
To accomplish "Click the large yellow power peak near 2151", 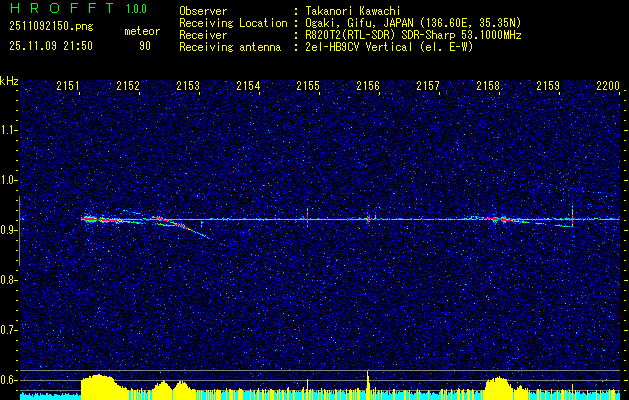I will pos(98,385).
